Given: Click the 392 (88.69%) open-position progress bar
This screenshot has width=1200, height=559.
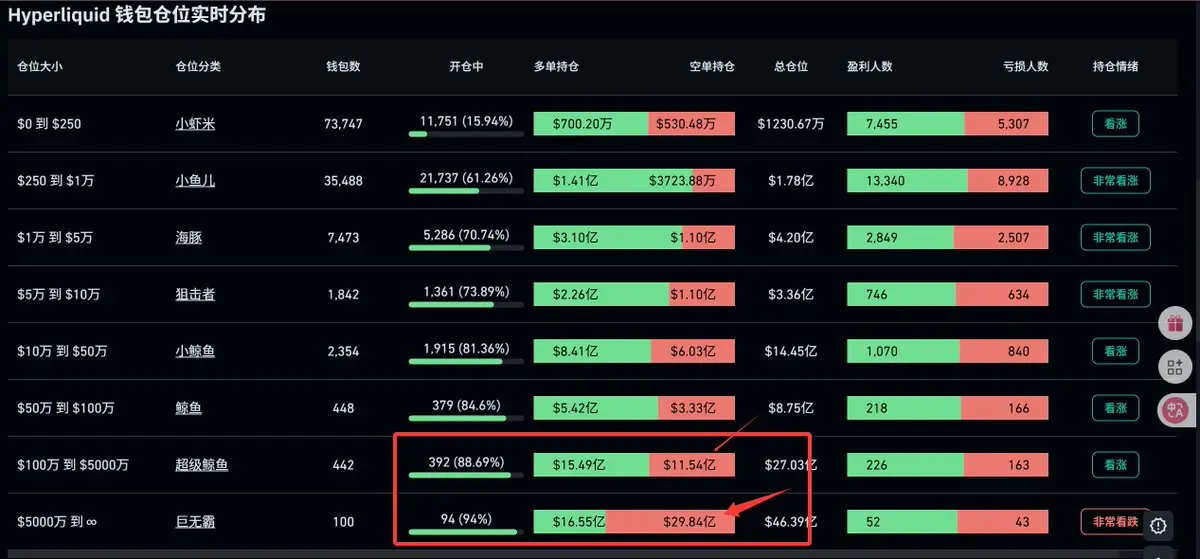Looking at the screenshot, I should pos(466,475).
